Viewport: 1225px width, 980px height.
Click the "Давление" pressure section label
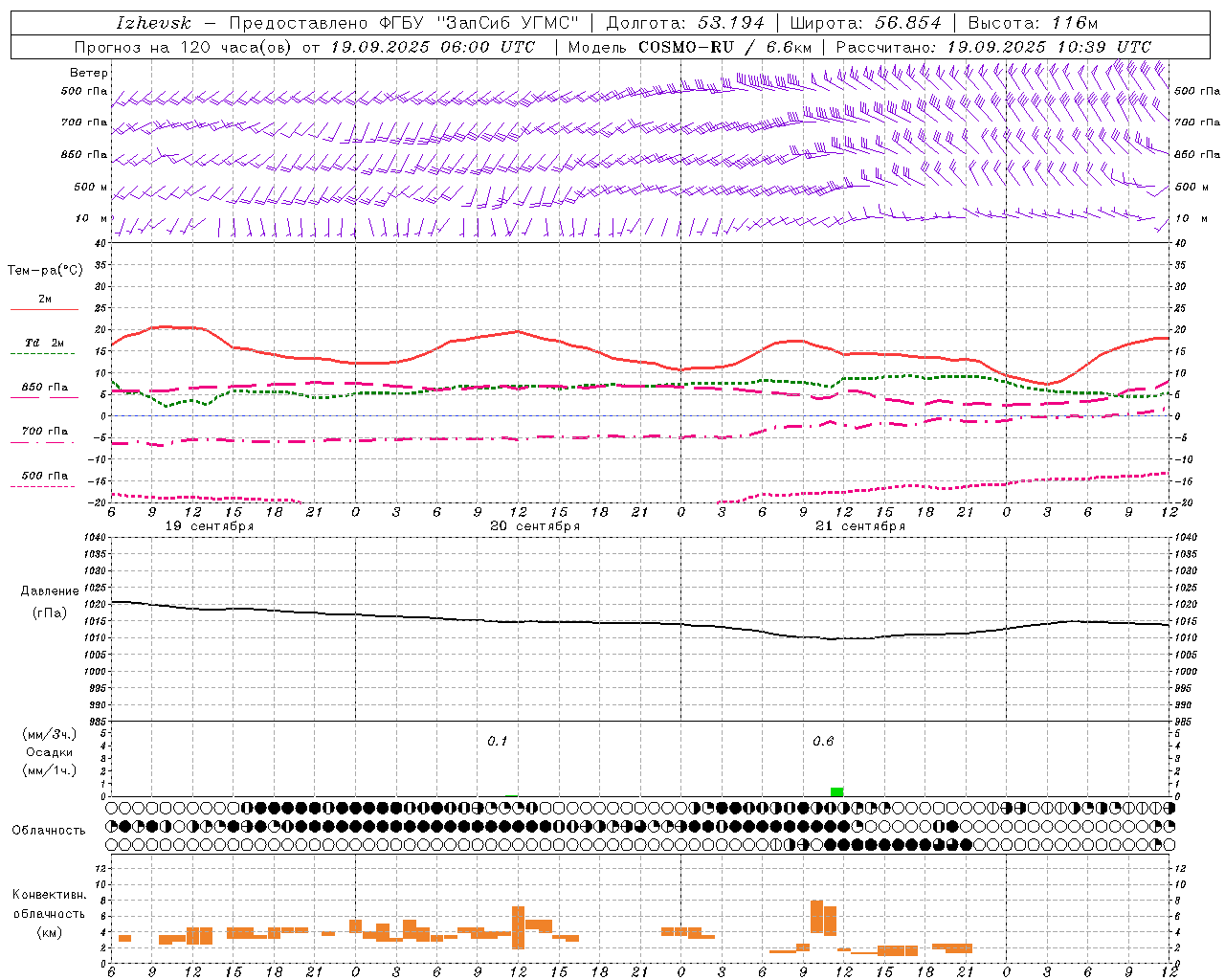click(x=50, y=591)
